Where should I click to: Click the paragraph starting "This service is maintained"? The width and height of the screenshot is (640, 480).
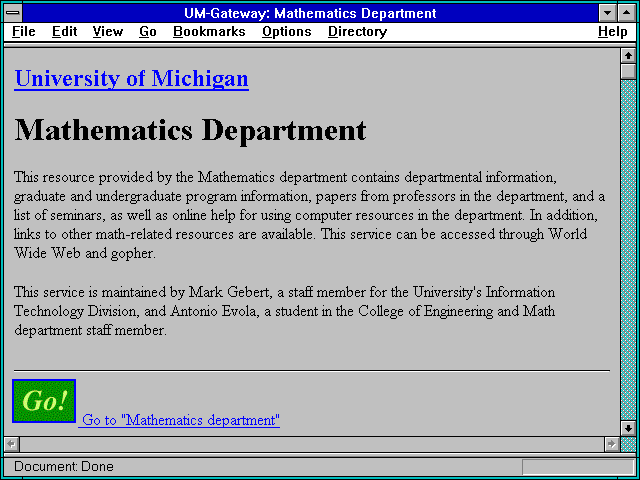click(x=284, y=311)
